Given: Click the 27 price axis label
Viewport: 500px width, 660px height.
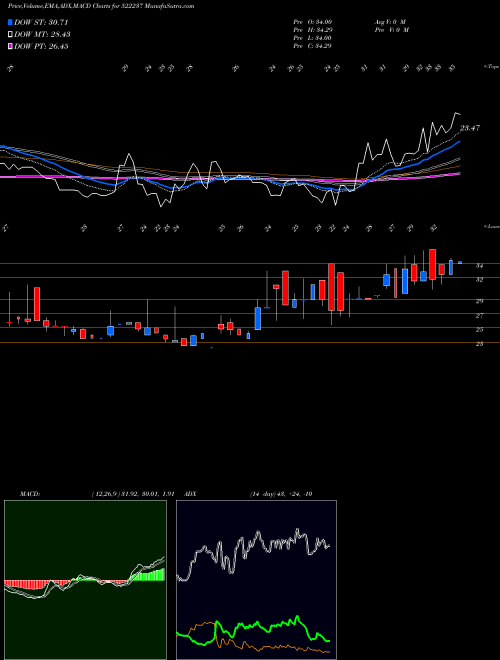Looking at the screenshot, I should pos(479,315).
